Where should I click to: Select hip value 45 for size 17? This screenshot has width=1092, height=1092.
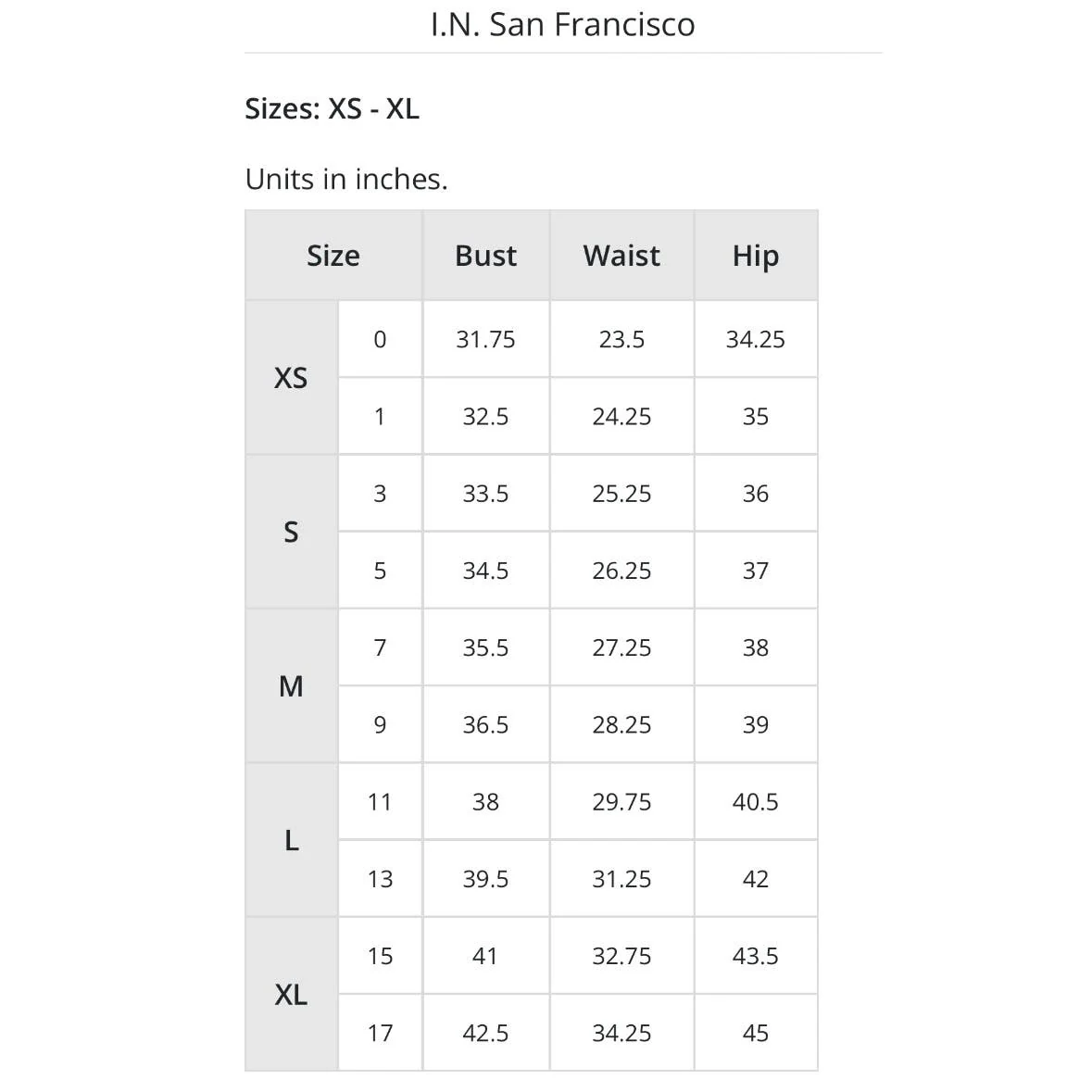[756, 1033]
